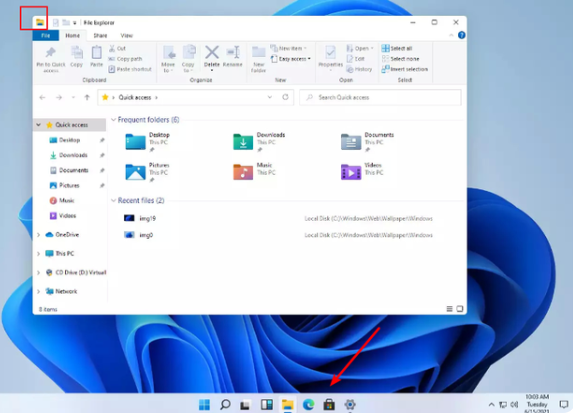The width and height of the screenshot is (573, 414).
Task: Open Microsoft Edge from the taskbar
Action: [308, 404]
